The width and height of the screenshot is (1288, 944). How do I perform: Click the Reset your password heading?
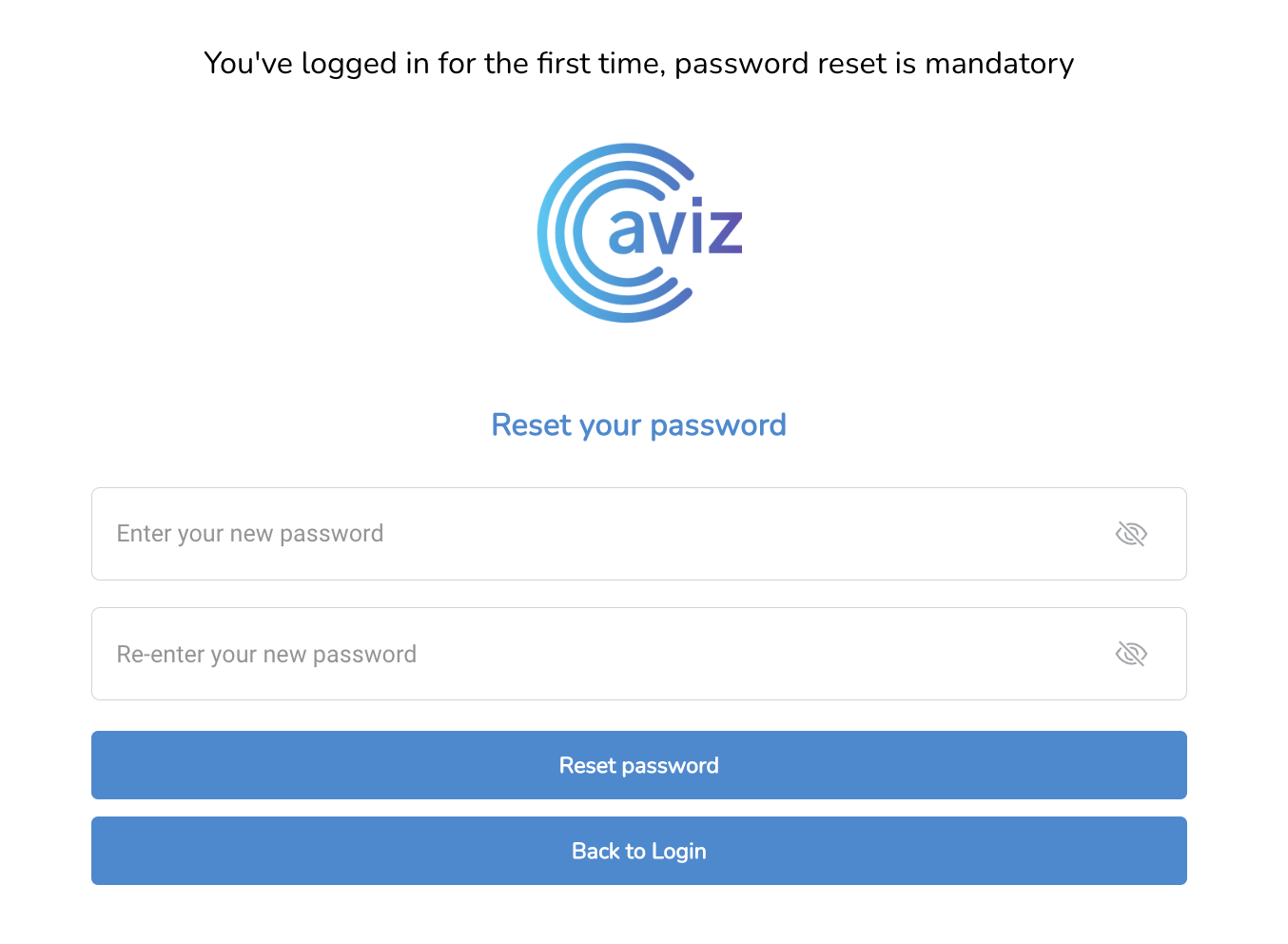point(639,424)
